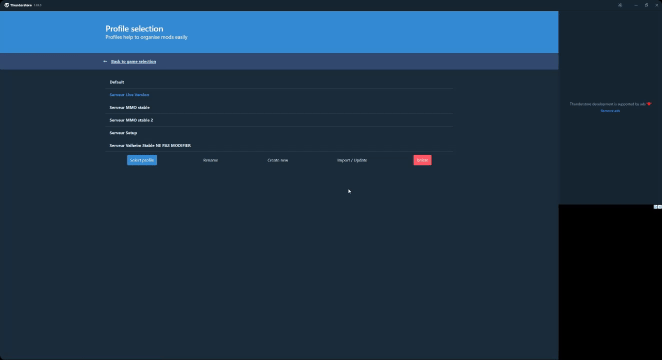Open the Import / Update option
This screenshot has height=360, width=662.
coord(352,160)
